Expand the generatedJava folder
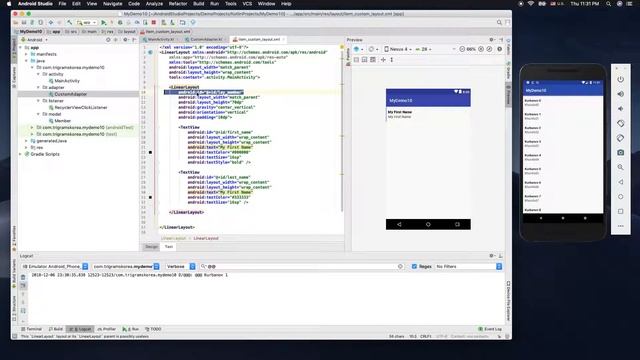 (x=27, y=141)
